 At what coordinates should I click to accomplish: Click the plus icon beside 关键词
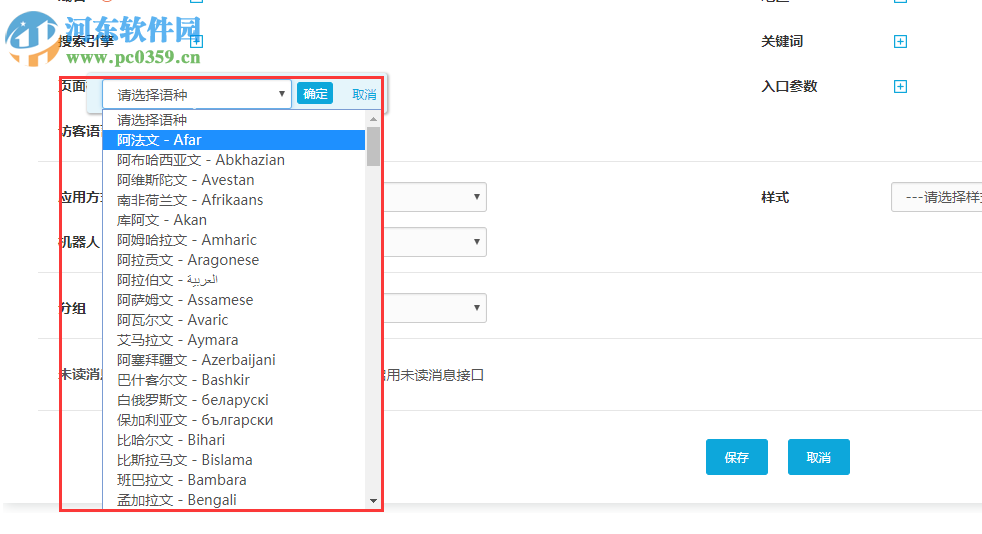tap(900, 41)
